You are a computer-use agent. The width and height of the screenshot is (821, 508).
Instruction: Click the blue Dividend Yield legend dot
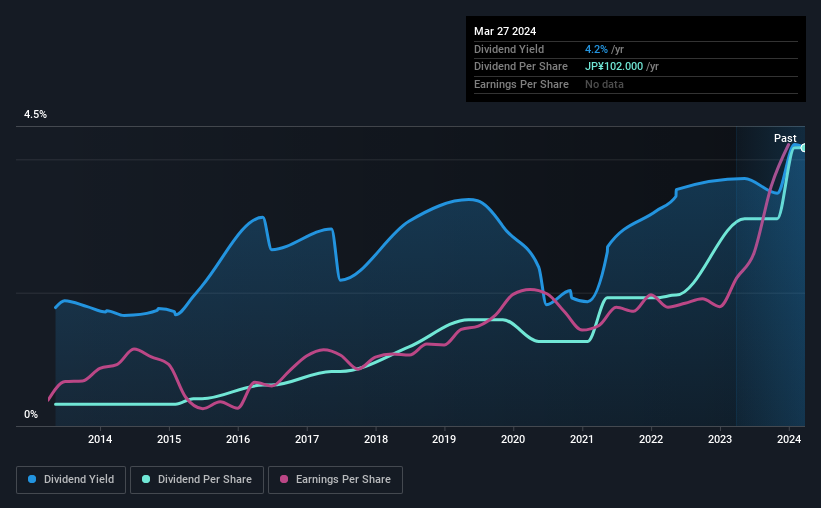[32, 479]
